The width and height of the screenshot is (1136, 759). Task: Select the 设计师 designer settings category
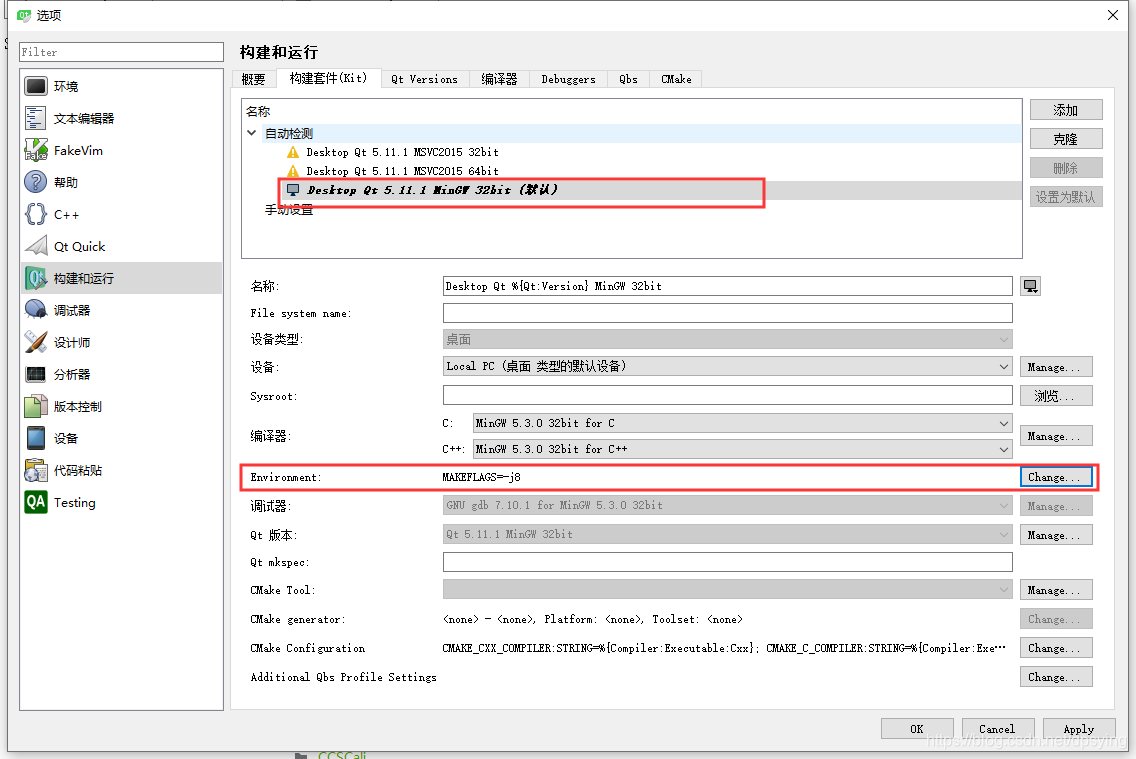click(x=121, y=342)
